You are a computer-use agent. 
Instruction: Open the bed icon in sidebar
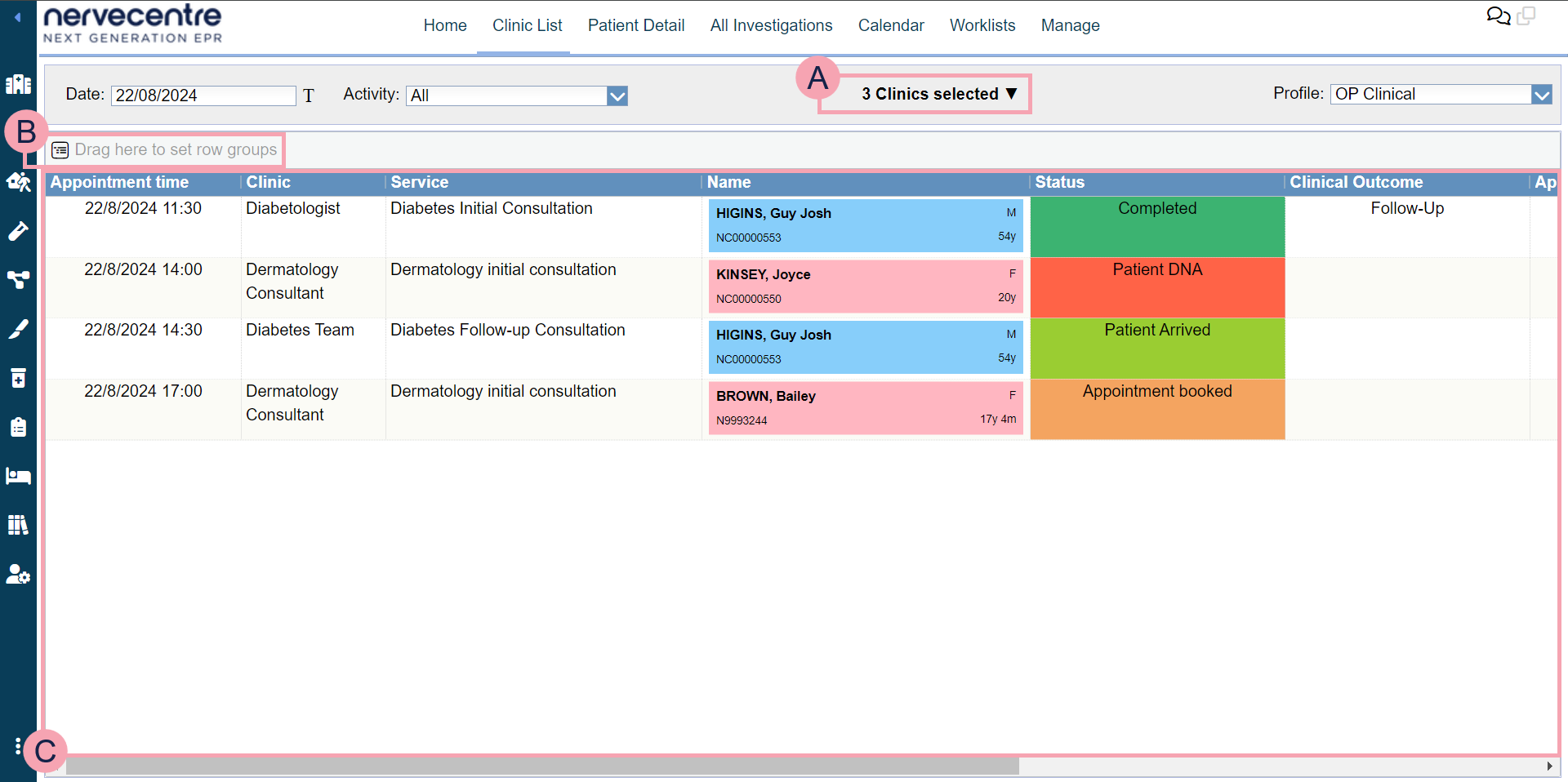(18, 476)
